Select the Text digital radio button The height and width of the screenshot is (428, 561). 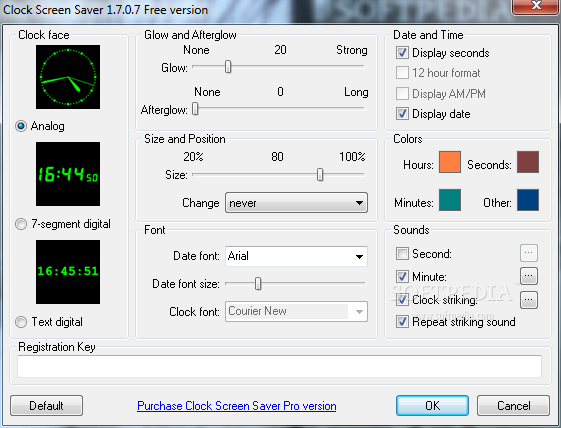pos(21,322)
